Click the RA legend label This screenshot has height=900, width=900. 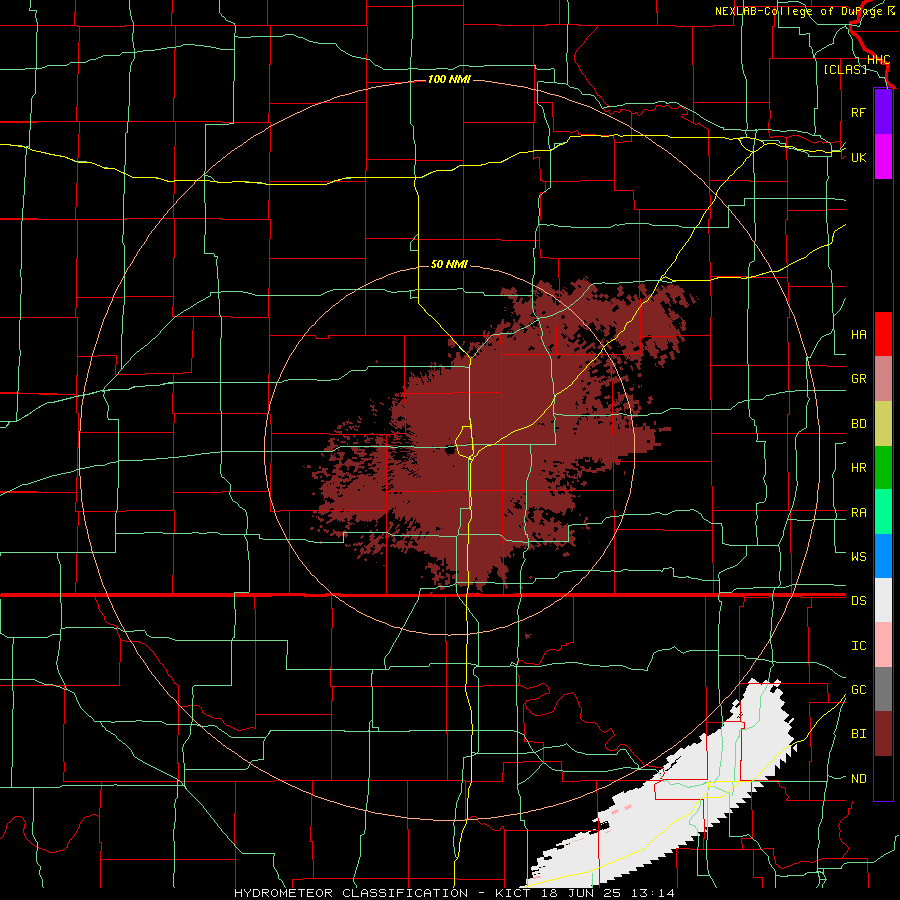(x=858, y=512)
